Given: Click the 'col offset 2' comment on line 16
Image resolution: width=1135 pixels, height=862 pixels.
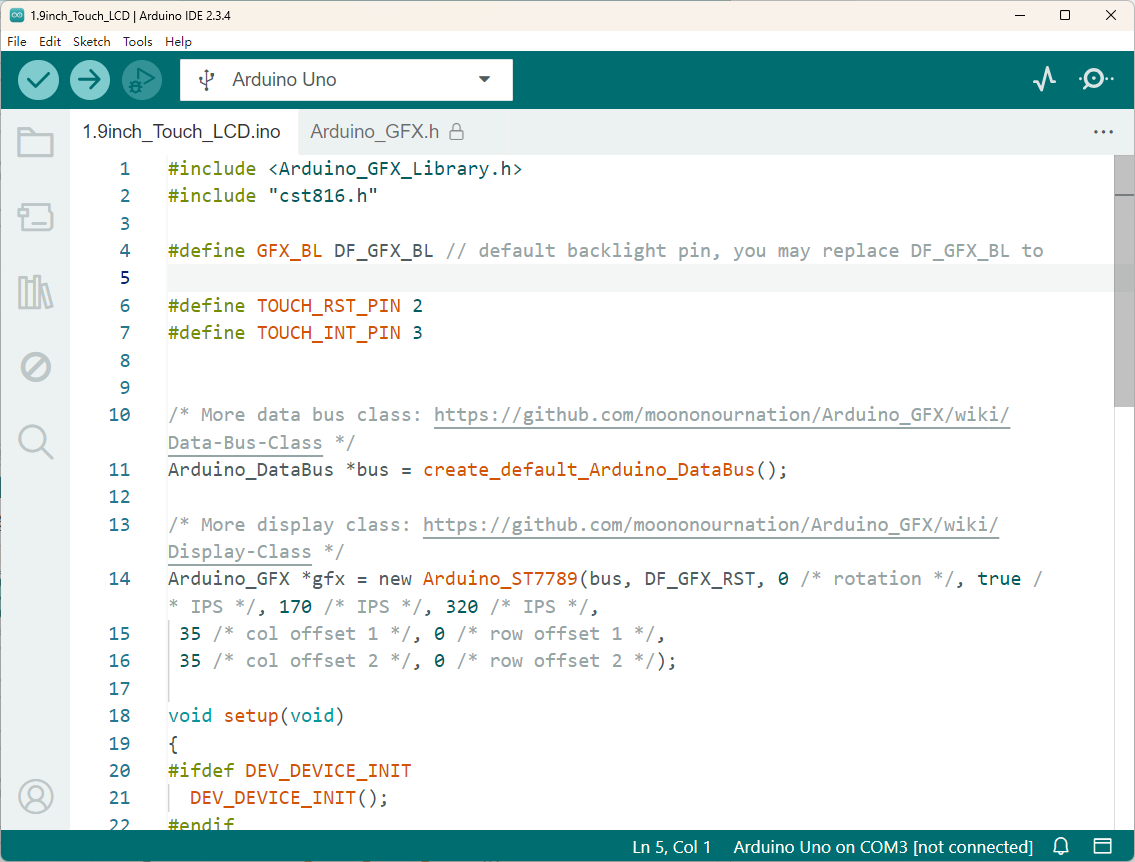Looking at the screenshot, I should click(311, 661).
